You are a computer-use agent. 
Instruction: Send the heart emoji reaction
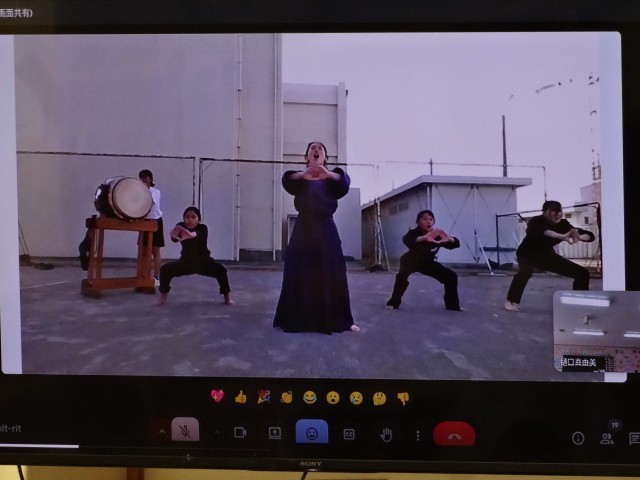pyautogui.click(x=217, y=397)
